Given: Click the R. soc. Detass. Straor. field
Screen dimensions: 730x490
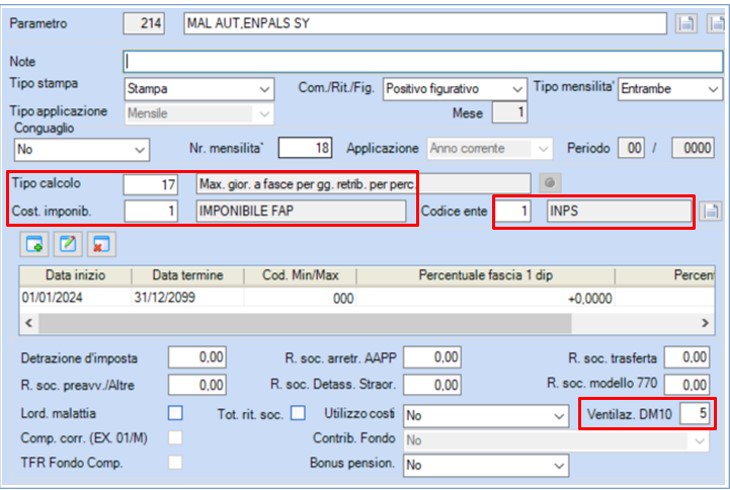Looking at the screenshot, I should click(433, 385).
